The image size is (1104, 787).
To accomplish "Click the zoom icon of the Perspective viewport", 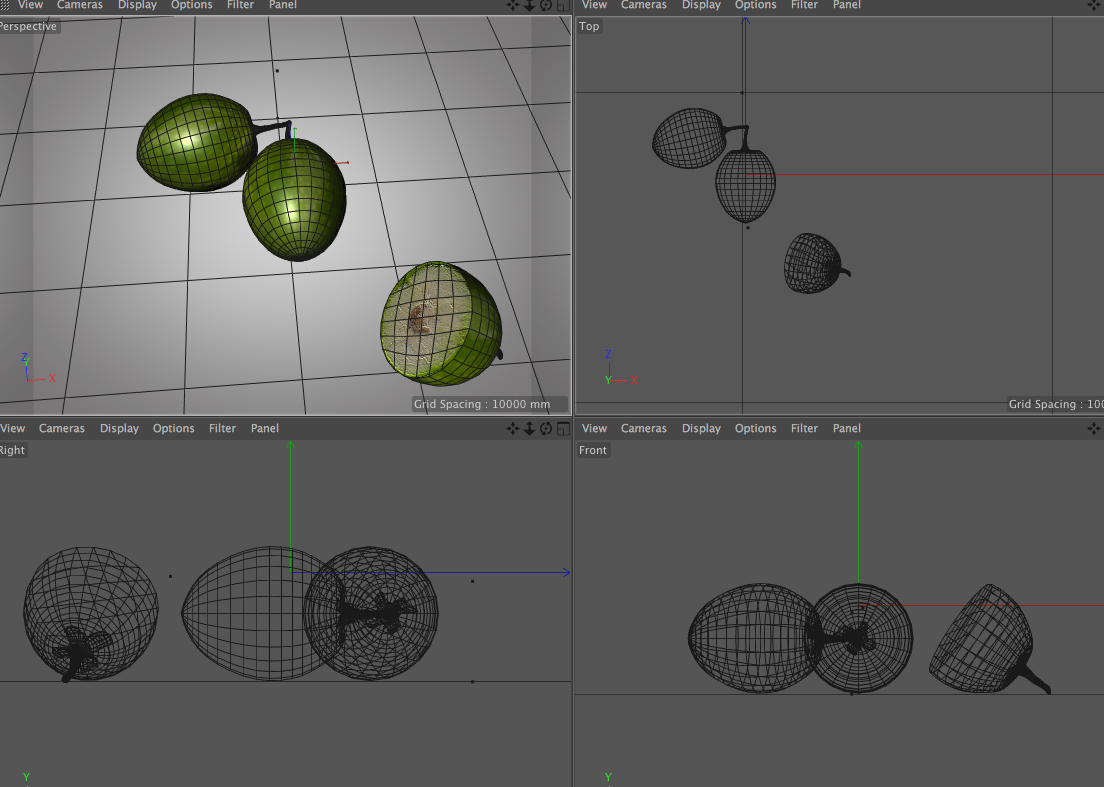I will 529,5.
